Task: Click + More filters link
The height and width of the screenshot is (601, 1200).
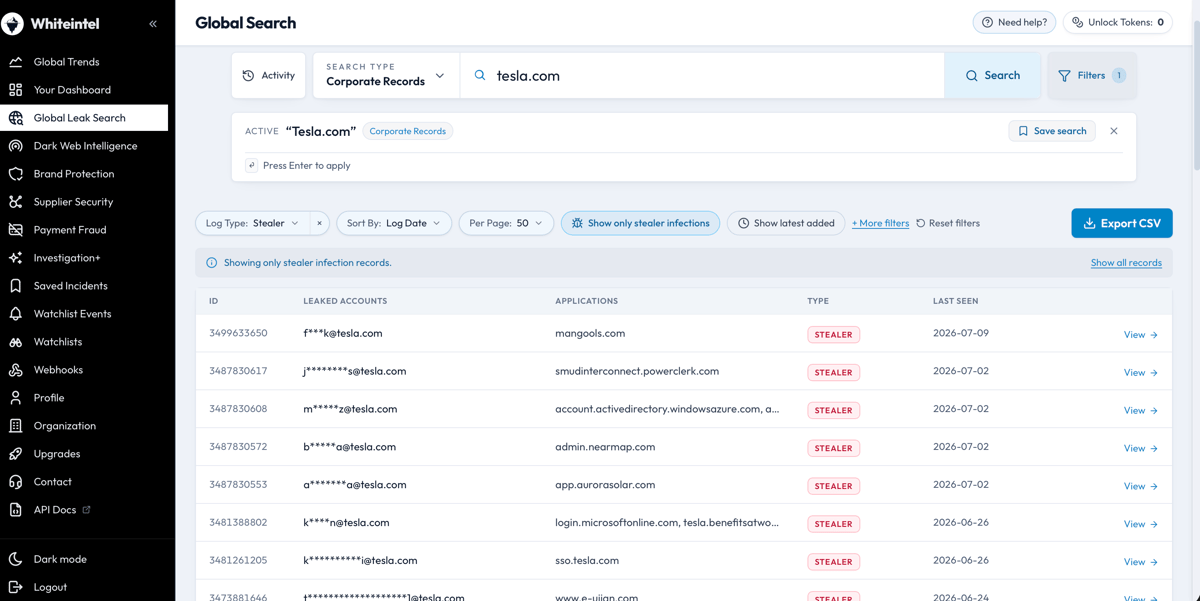Action: pos(880,223)
